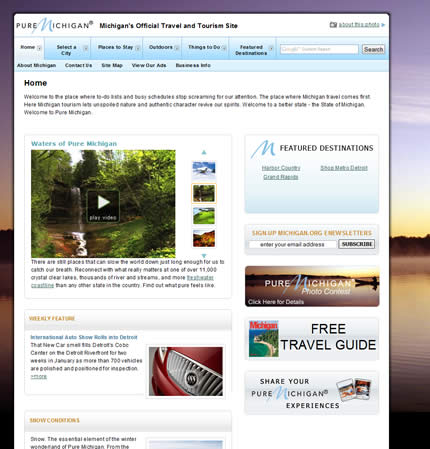Click the SUBSCRIBE button
The height and width of the screenshot is (449, 430).
[x=357, y=244]
